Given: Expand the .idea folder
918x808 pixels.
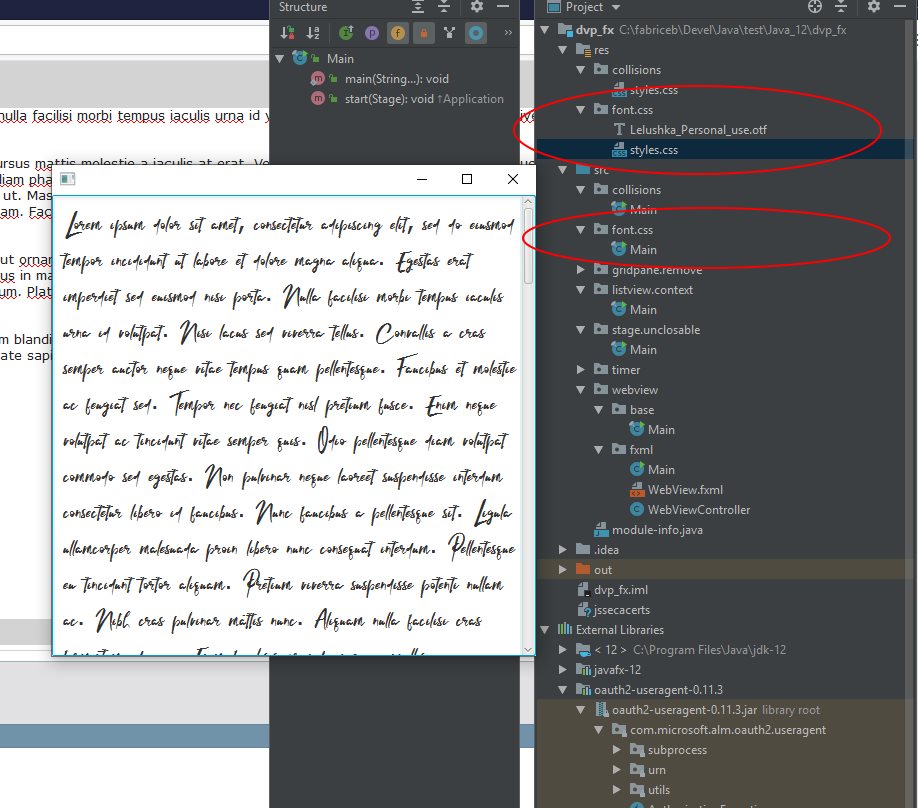Looking at the screenshot, I should point(563,550).
